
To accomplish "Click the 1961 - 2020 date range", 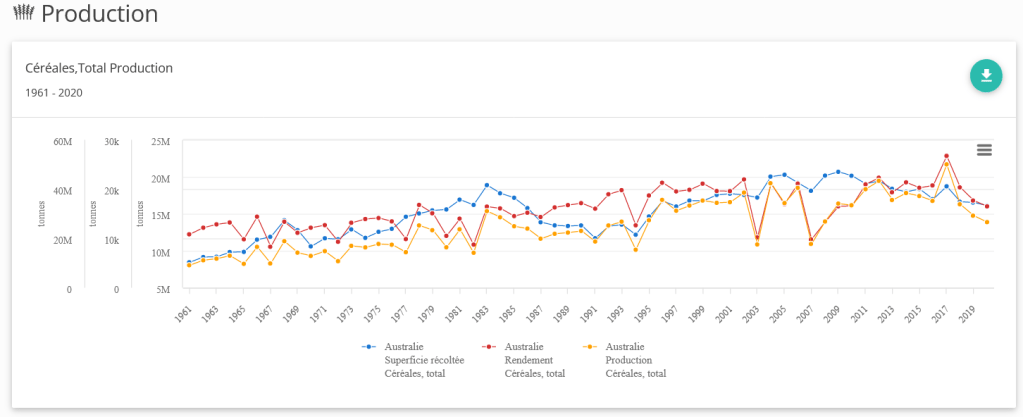I will pyautogui.click(x=53, y=93).
